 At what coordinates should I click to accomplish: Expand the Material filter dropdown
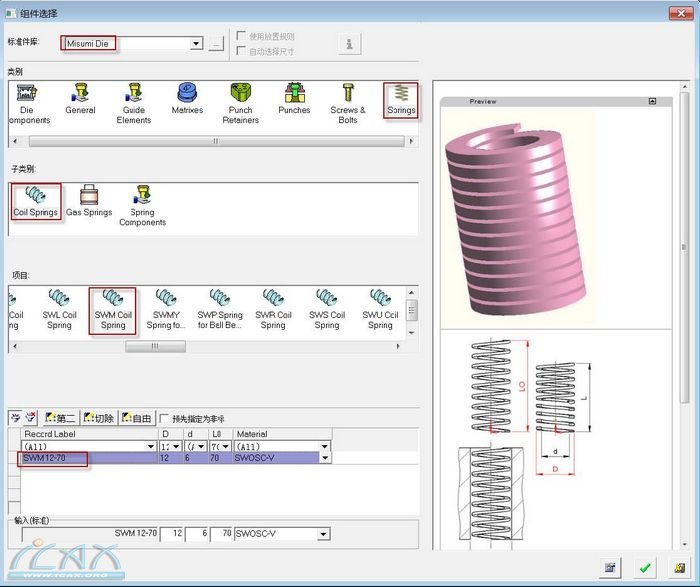(323, 446)
